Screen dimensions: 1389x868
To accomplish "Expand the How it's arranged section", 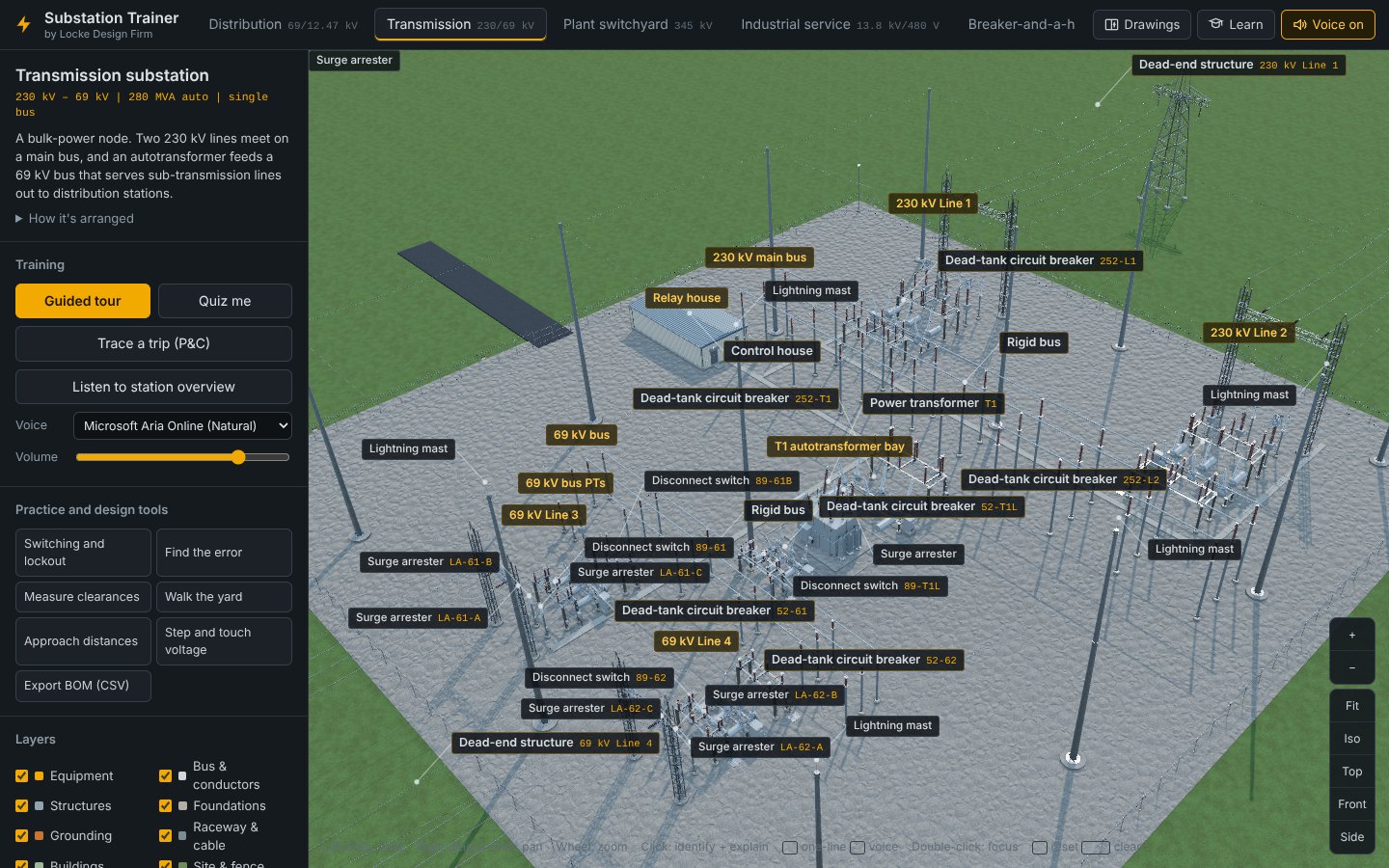I will pos(74,219).
